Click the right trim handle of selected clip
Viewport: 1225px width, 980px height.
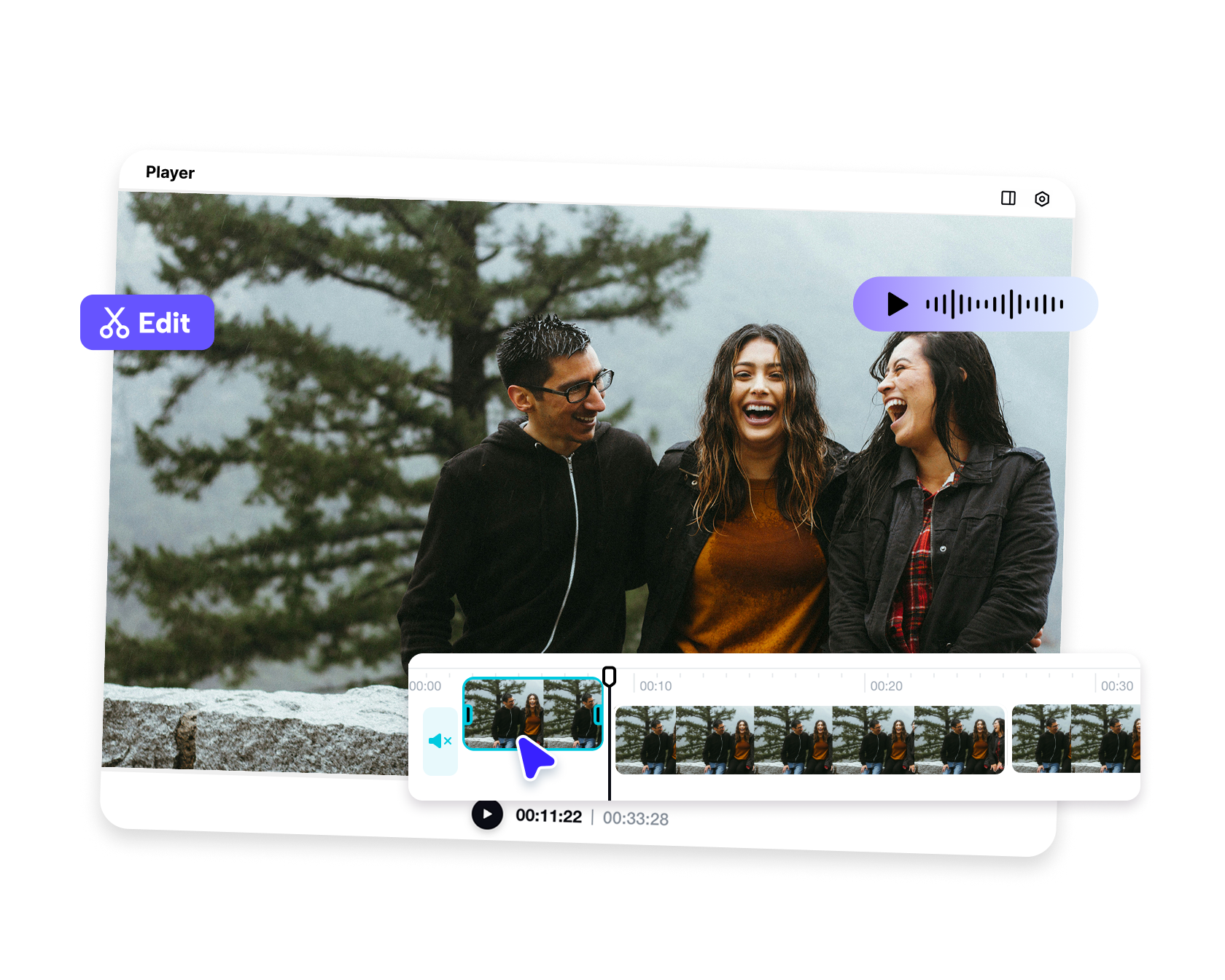tap(598, 715)
